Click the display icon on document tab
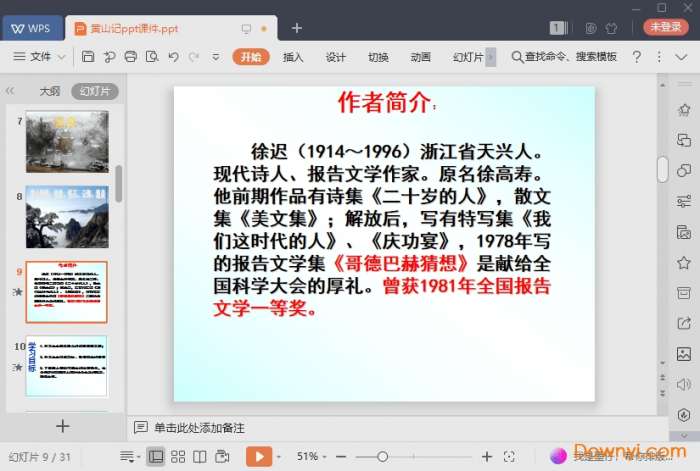 pos(246,29)
